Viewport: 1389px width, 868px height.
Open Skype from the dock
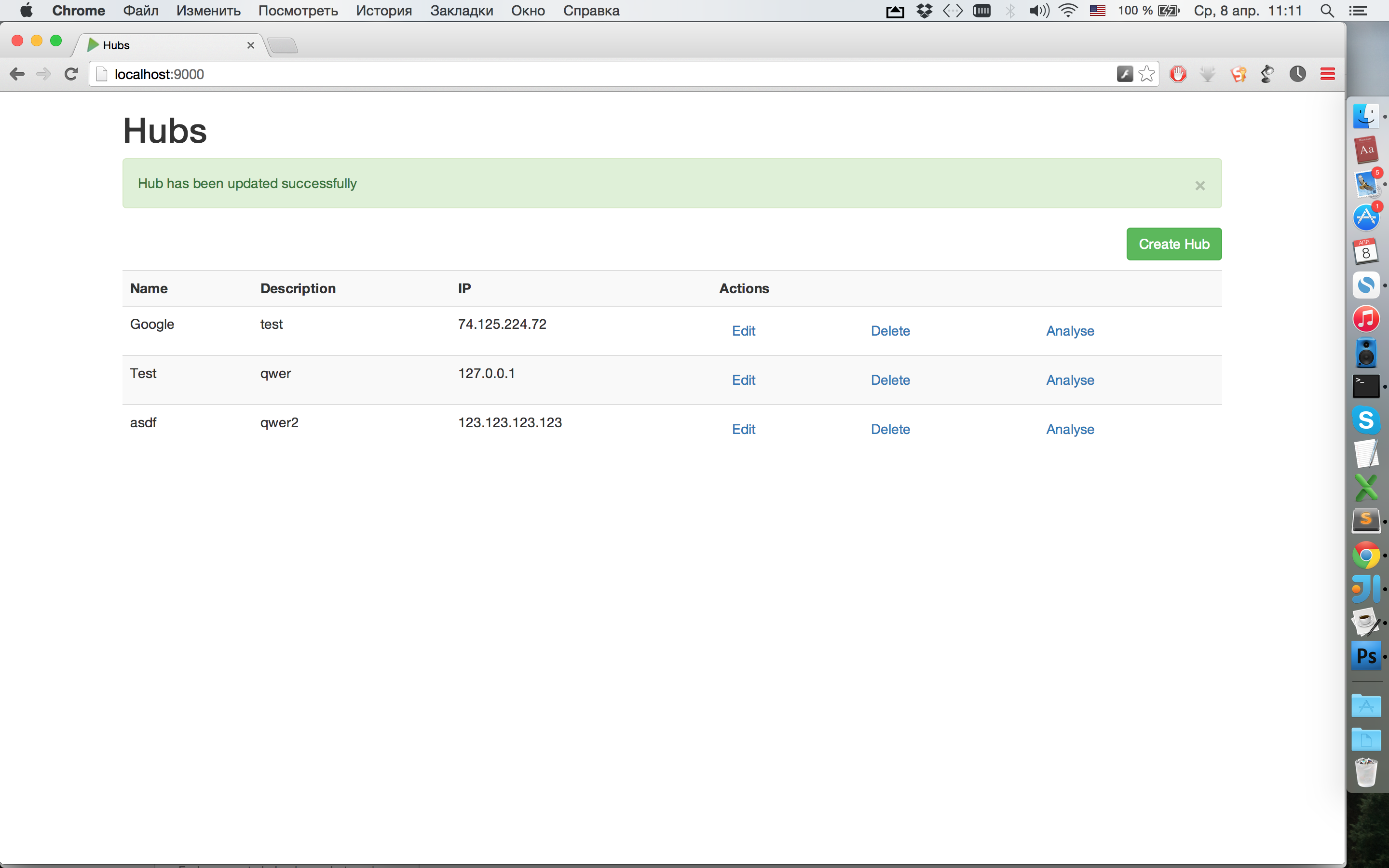coord(1366,420)
